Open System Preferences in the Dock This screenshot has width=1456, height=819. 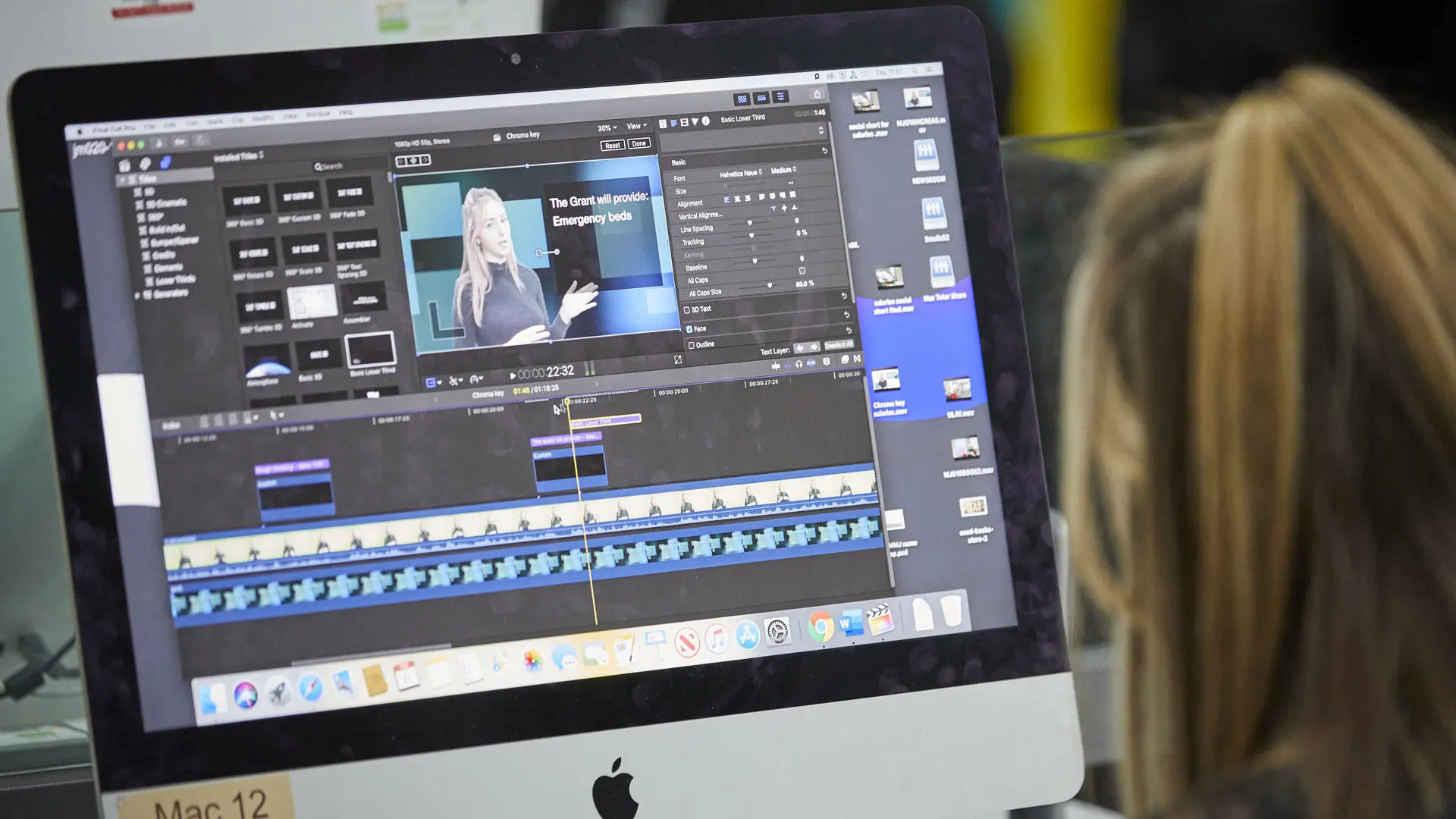tap(778, 631)
